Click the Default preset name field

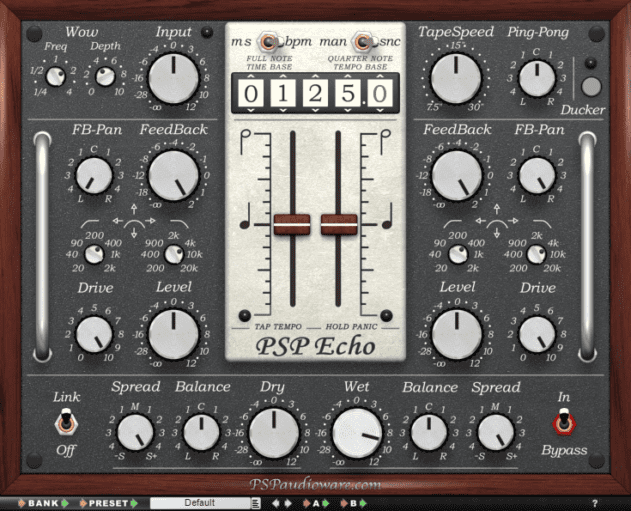200,503
